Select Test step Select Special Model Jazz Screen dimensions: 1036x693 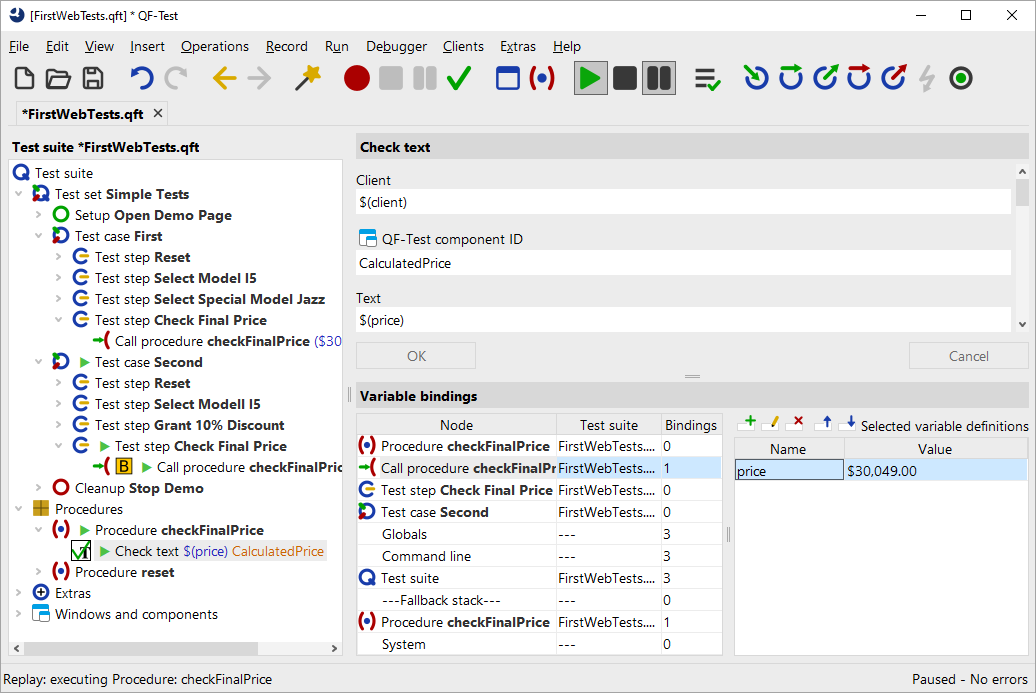click(x=209, y=299)
